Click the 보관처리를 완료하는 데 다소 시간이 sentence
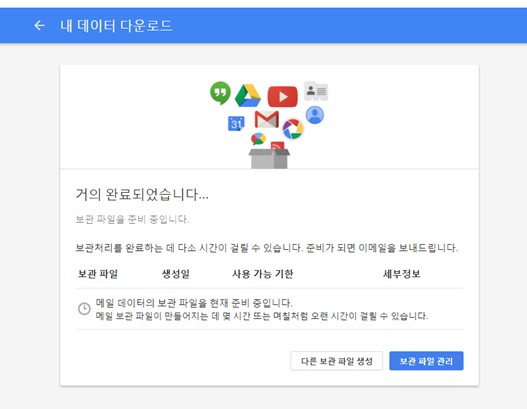This screenshot has height=409, width=527. pyautogui.click(x=267, y=248)
